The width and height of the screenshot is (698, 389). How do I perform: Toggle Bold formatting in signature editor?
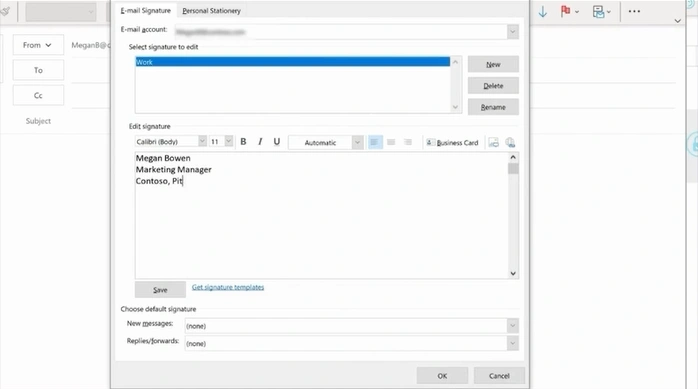coord(243,142)
